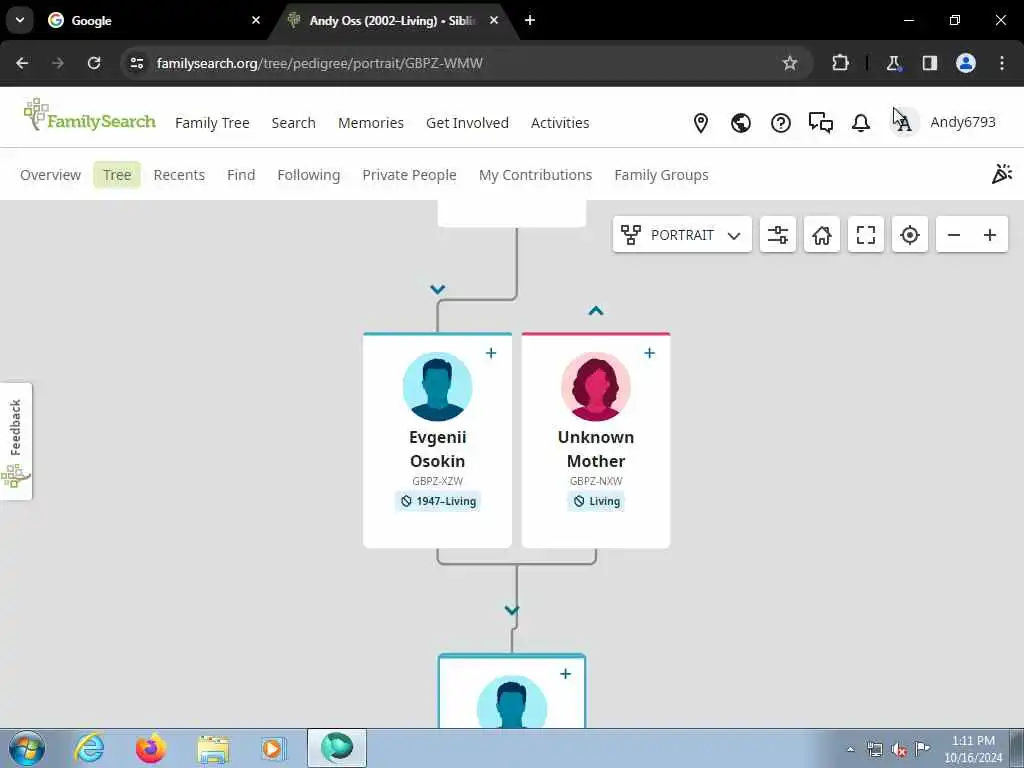Click the plus on Evgenii Osokin card
This screenshot has width=1024, height=768.
pos(491,353)
